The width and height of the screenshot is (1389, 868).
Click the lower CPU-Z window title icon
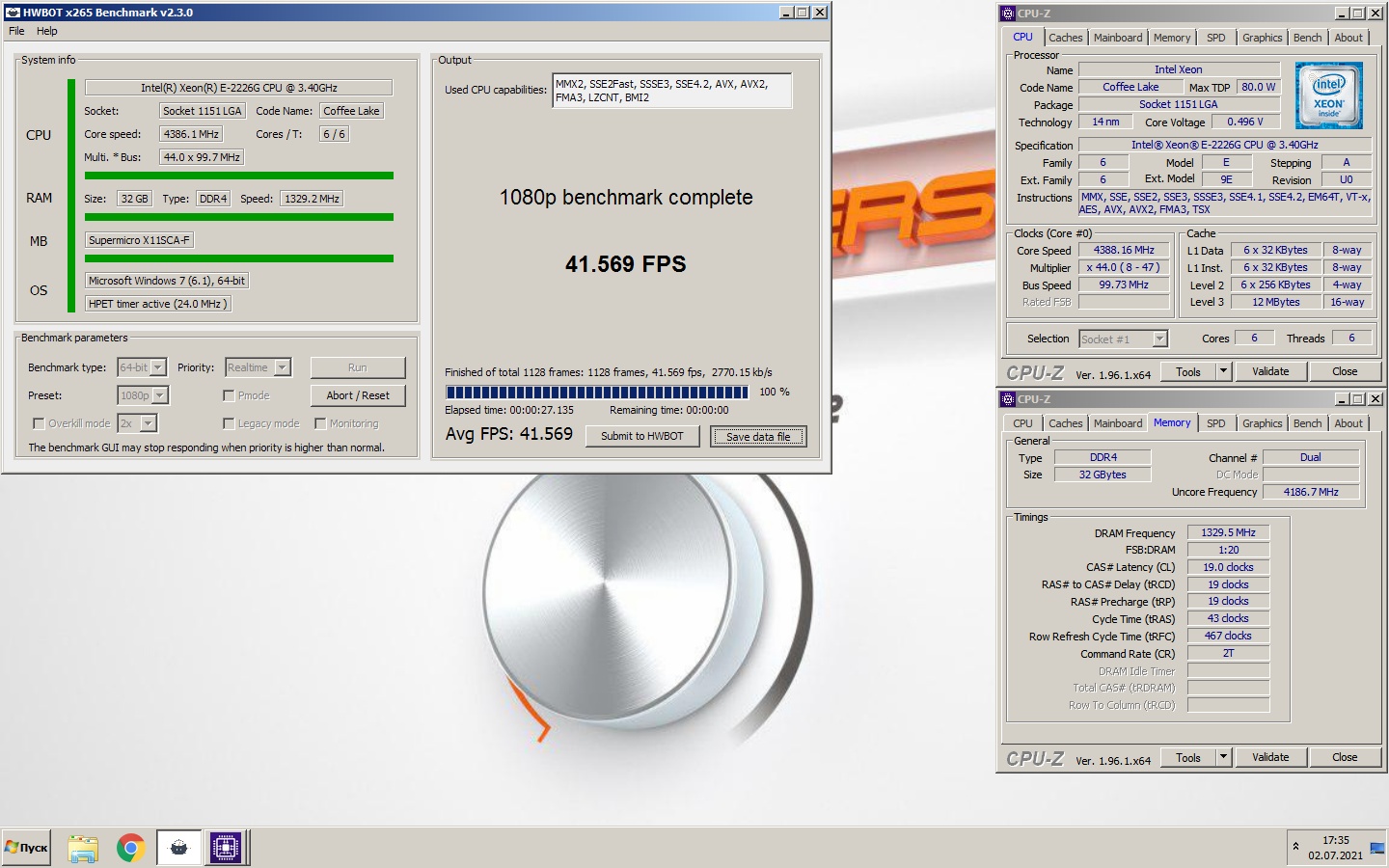(x=1008, y=399)
